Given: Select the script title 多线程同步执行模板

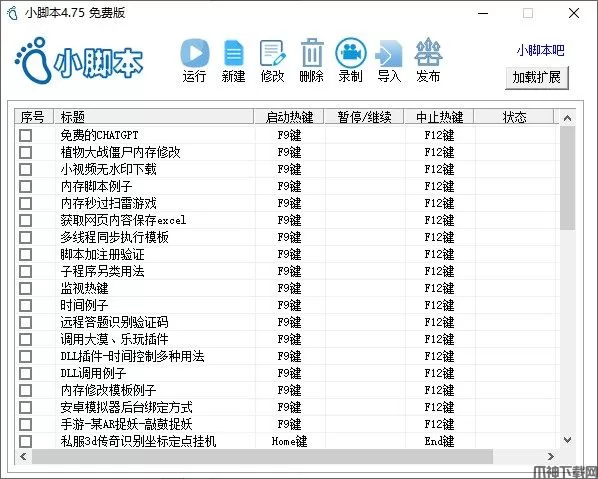Looking at the screenshot, I should click(114, 238).
